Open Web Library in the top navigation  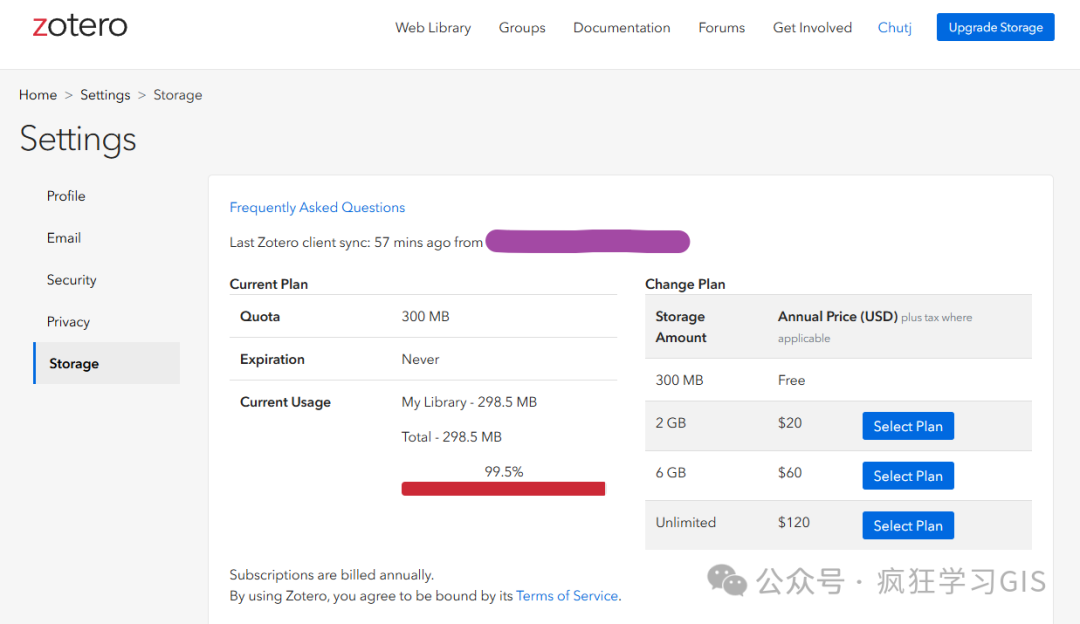pos(433,28)
